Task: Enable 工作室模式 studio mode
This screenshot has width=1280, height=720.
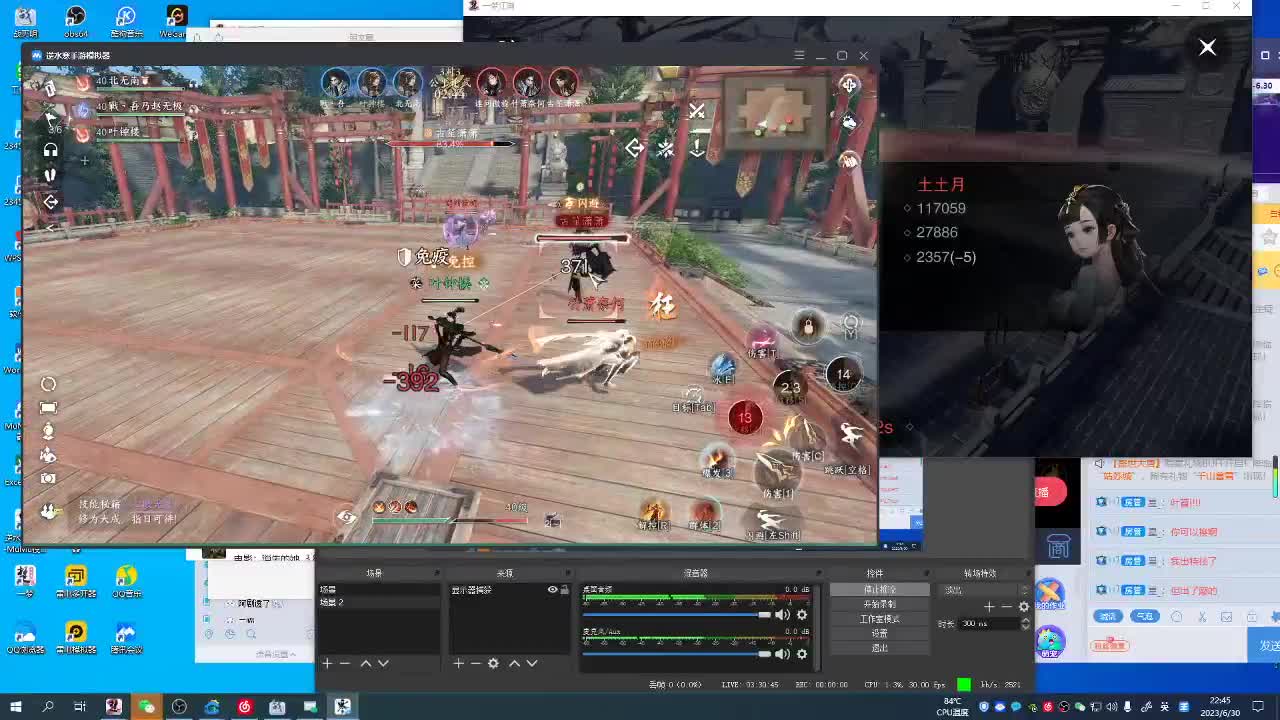Action: point(880,619)
